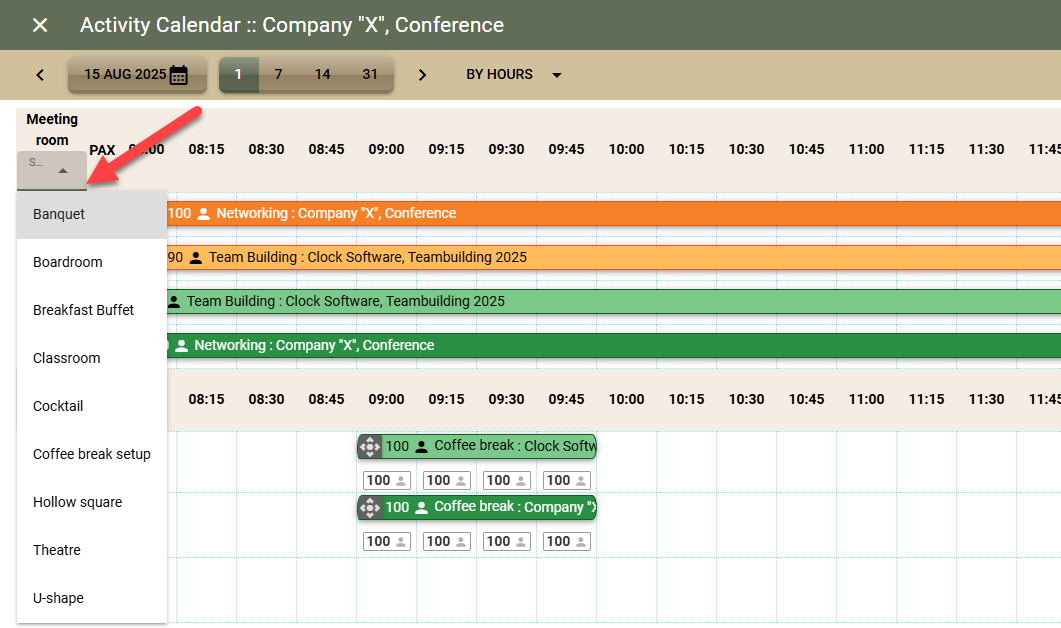Choose Classroom from the setup list
Viewport: 1061px width, 628px height.
(92, 358)
